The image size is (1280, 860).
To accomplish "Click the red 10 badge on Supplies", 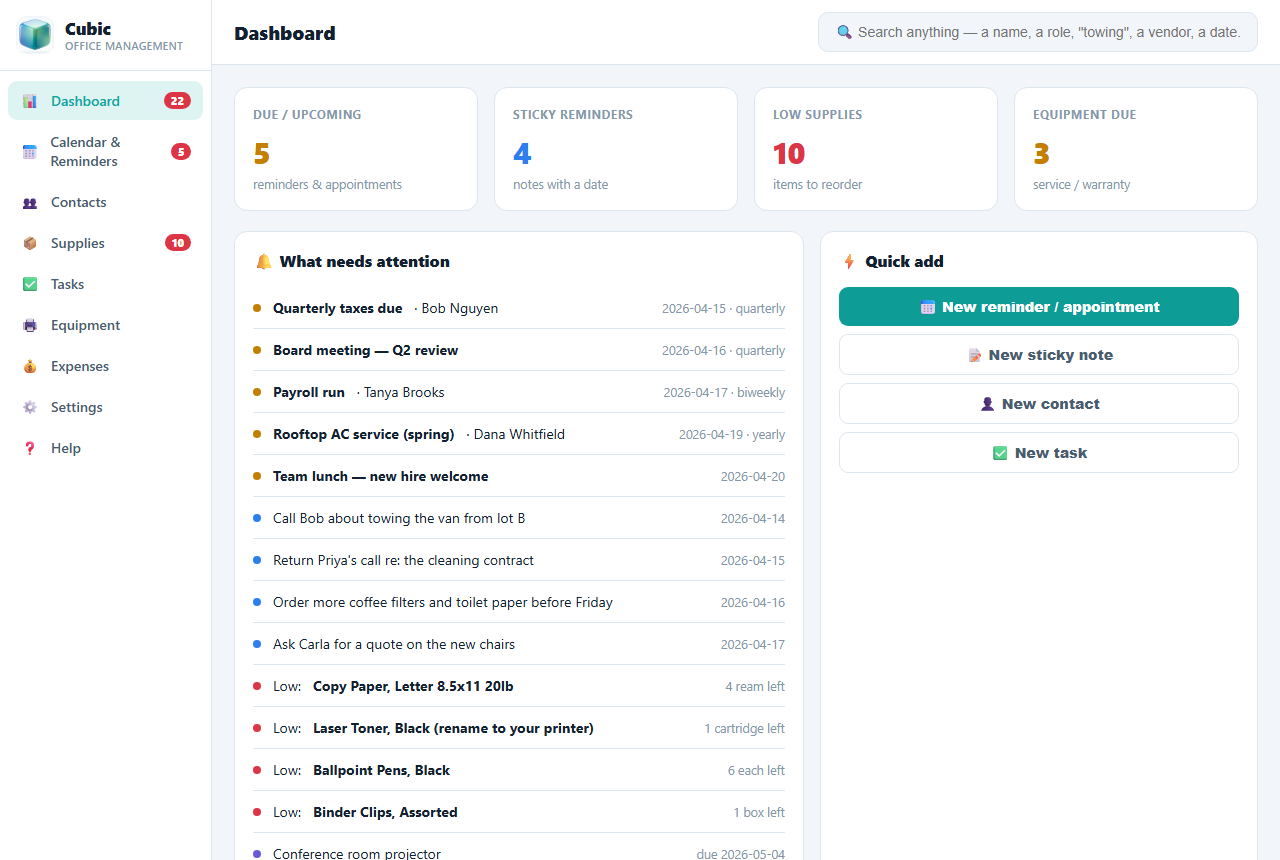I will (x=178, y=243).
